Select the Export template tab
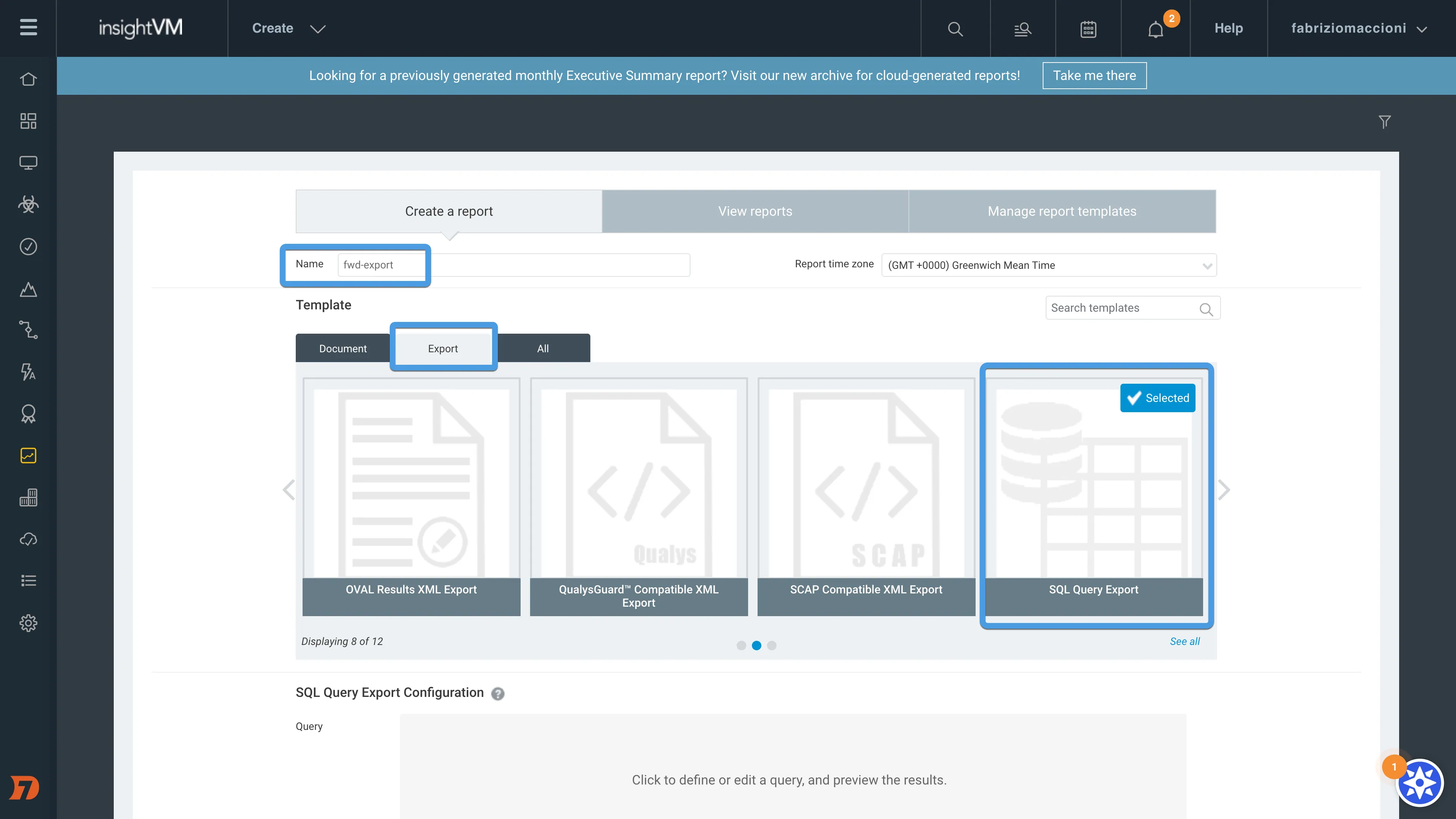 pyautogui.click(x=443, y=348)
